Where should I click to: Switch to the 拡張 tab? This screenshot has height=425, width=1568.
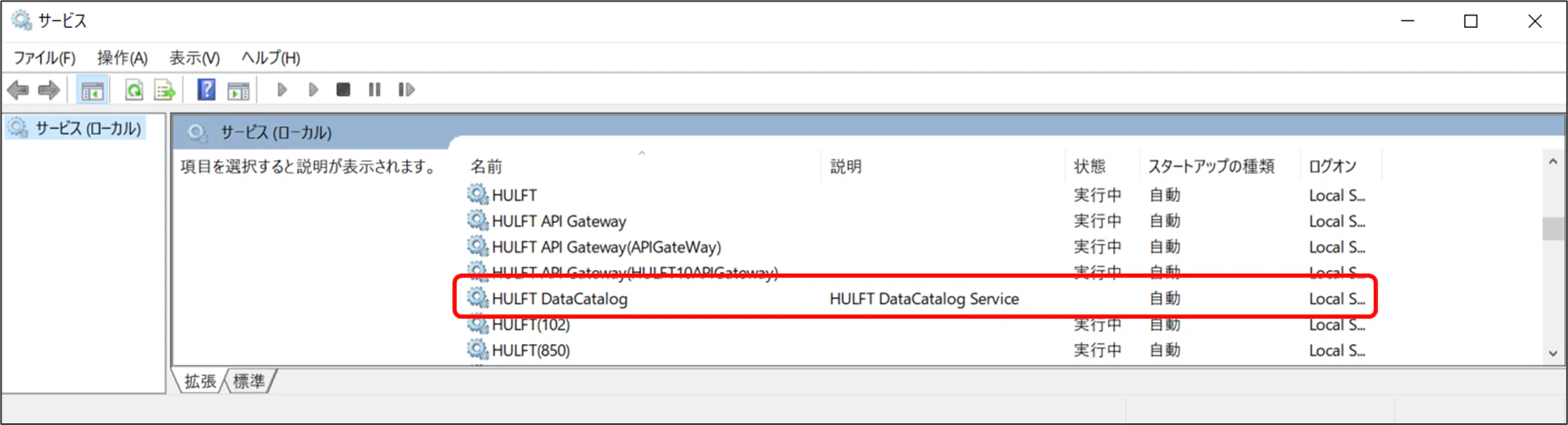click(200, 381)
